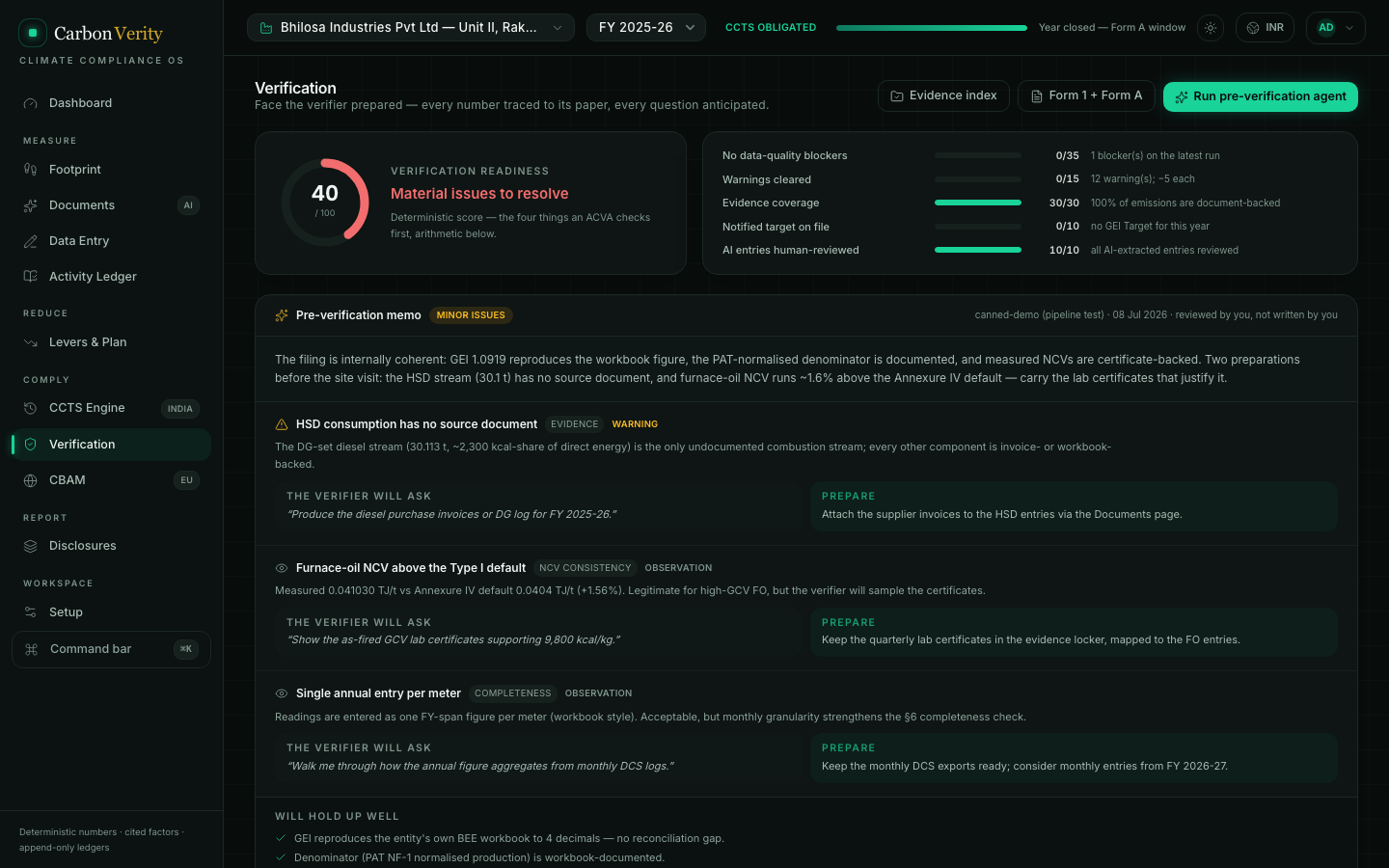This screenshot has width=1389, height=868.
Task: Click the AI badge next to Documents
Action: [188, 205]
